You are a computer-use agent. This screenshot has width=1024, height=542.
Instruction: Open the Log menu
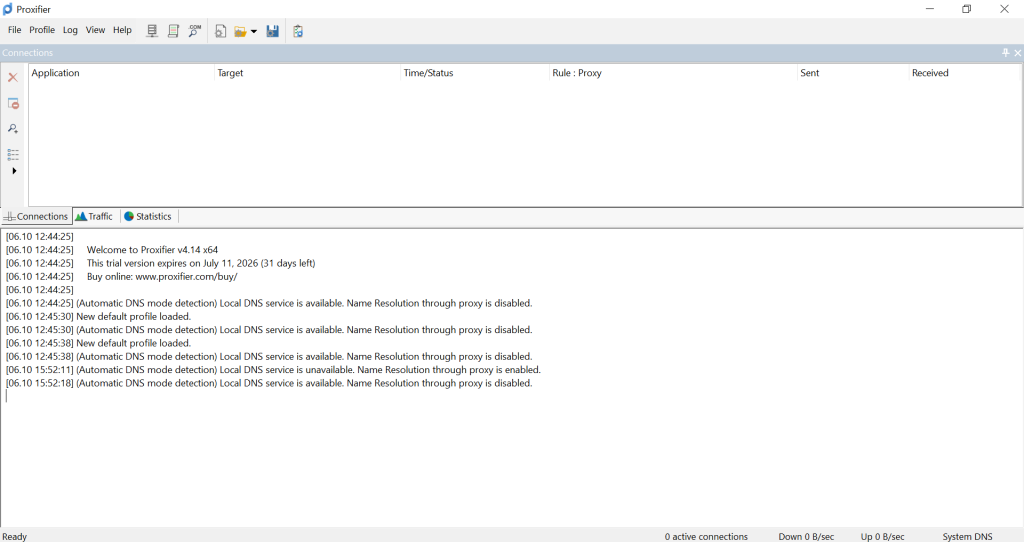click(x=70, y=30)
